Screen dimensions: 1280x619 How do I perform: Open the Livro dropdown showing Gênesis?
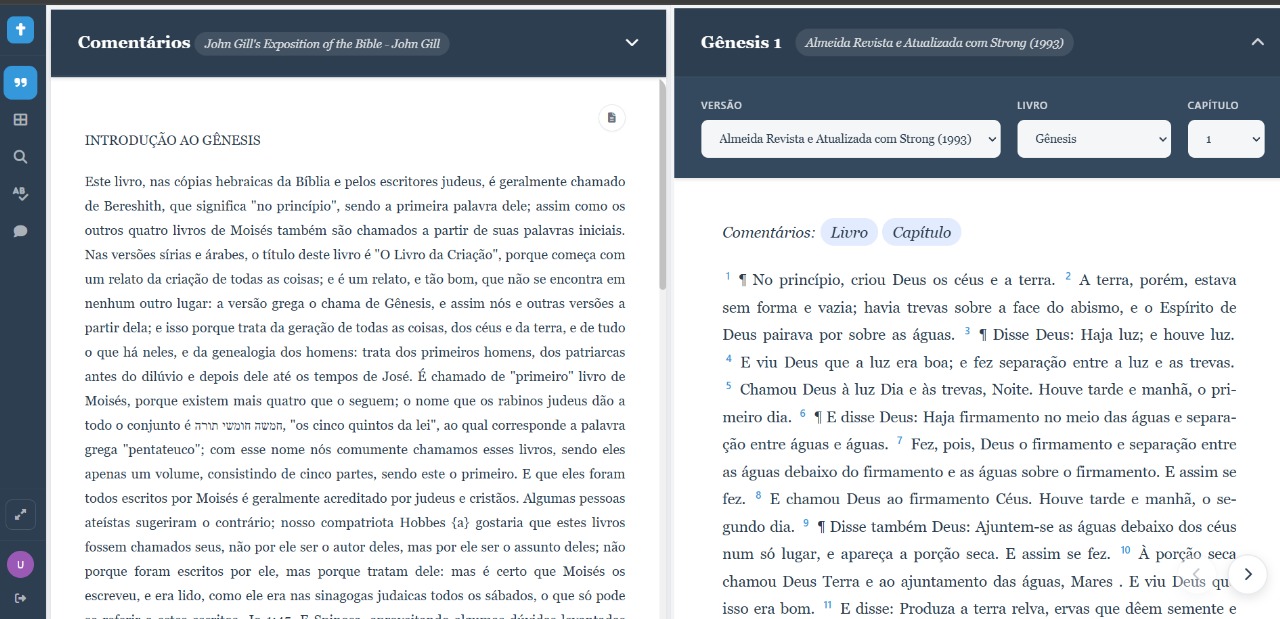coord(1093,139)
